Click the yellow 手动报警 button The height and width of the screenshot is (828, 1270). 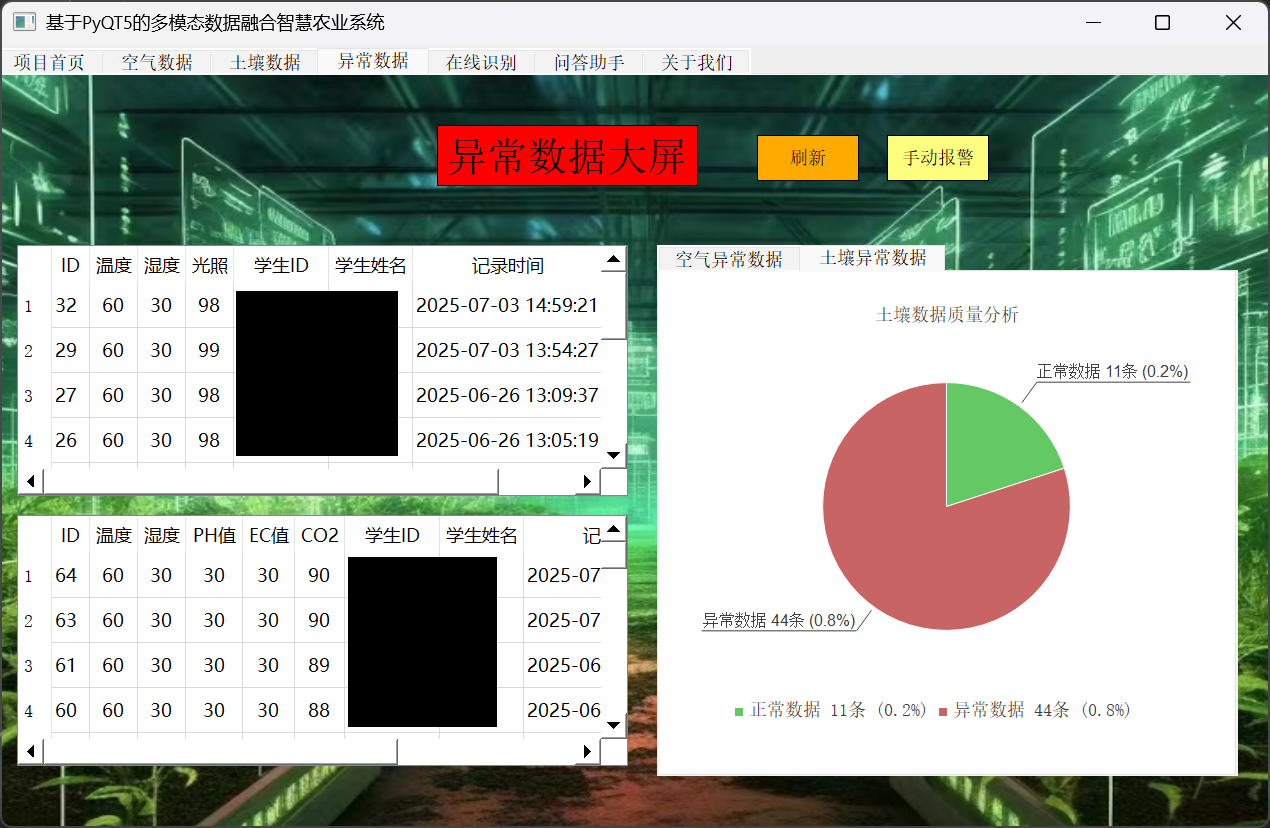pos(938,158)
